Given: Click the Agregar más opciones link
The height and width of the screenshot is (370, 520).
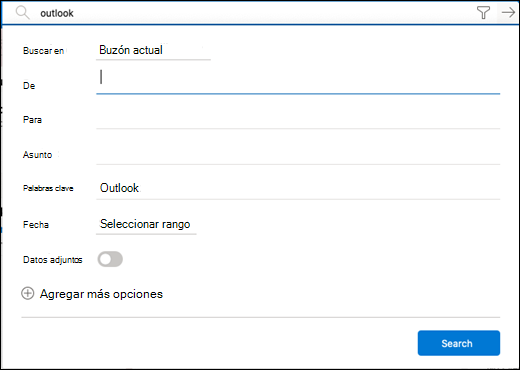Looking at the screenshot, I should (x=101, y=294).
